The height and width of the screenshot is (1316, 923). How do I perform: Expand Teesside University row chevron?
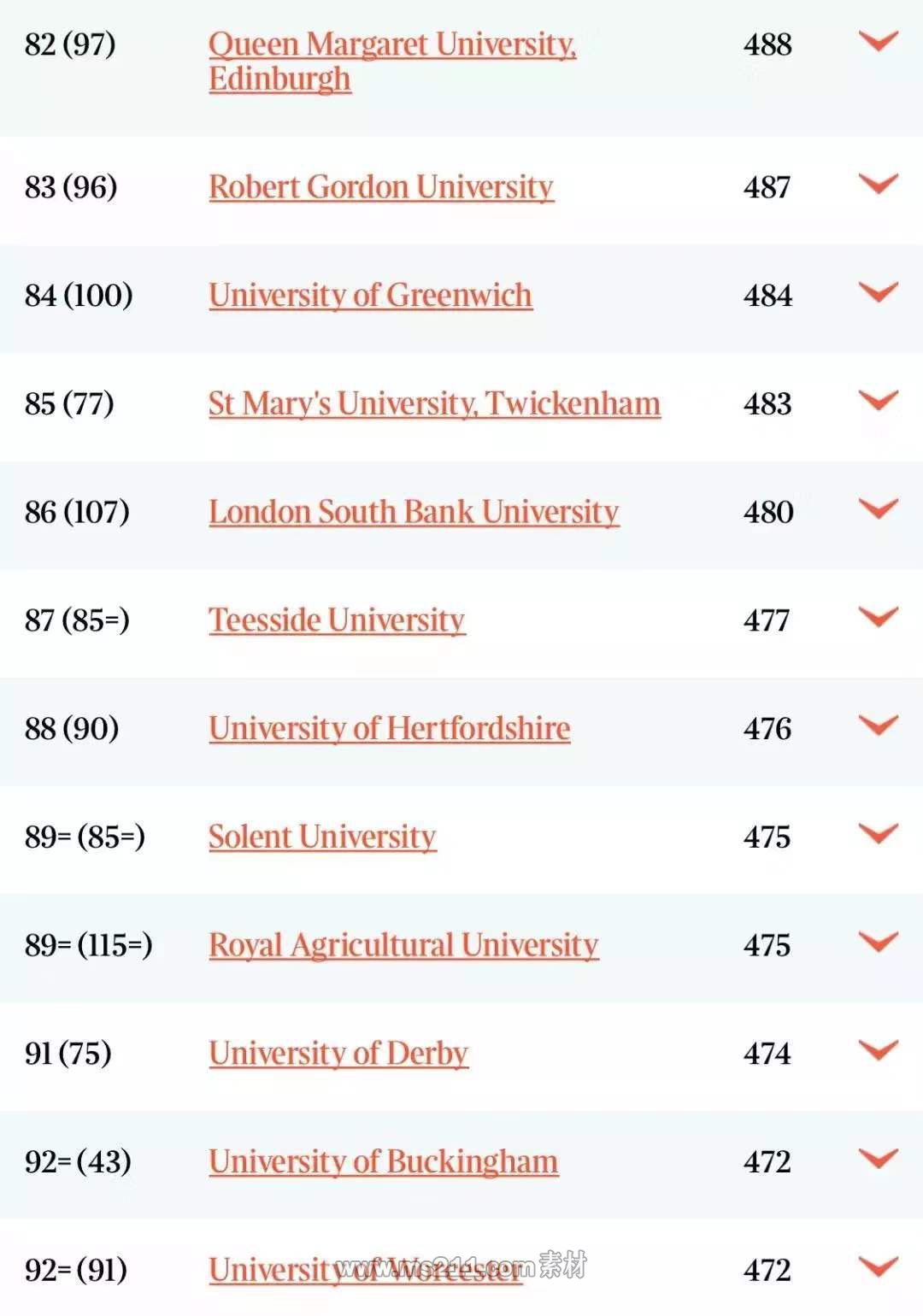[x=878, y=617]
